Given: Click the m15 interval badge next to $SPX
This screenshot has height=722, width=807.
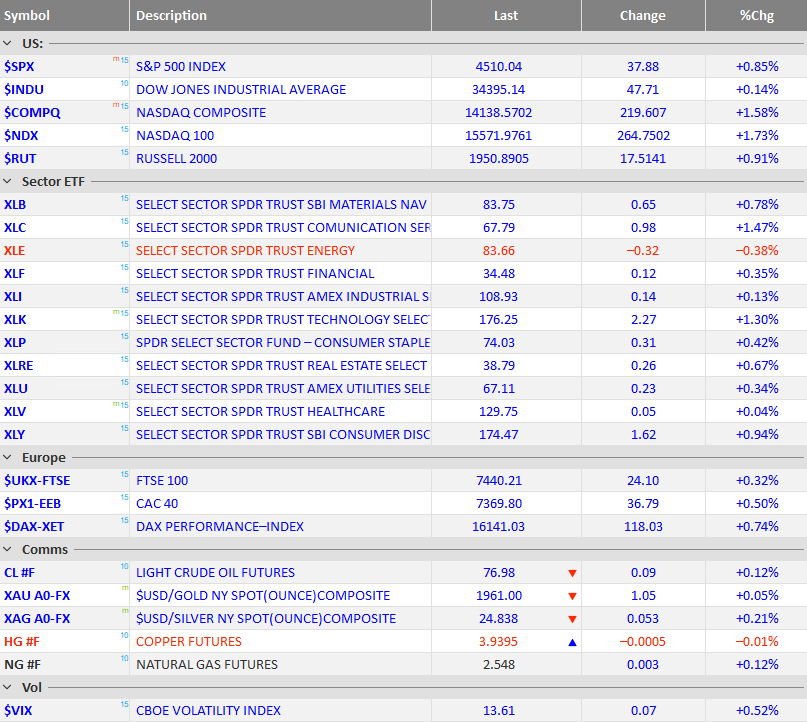Looking at the screenshot, I should (120, 60).
